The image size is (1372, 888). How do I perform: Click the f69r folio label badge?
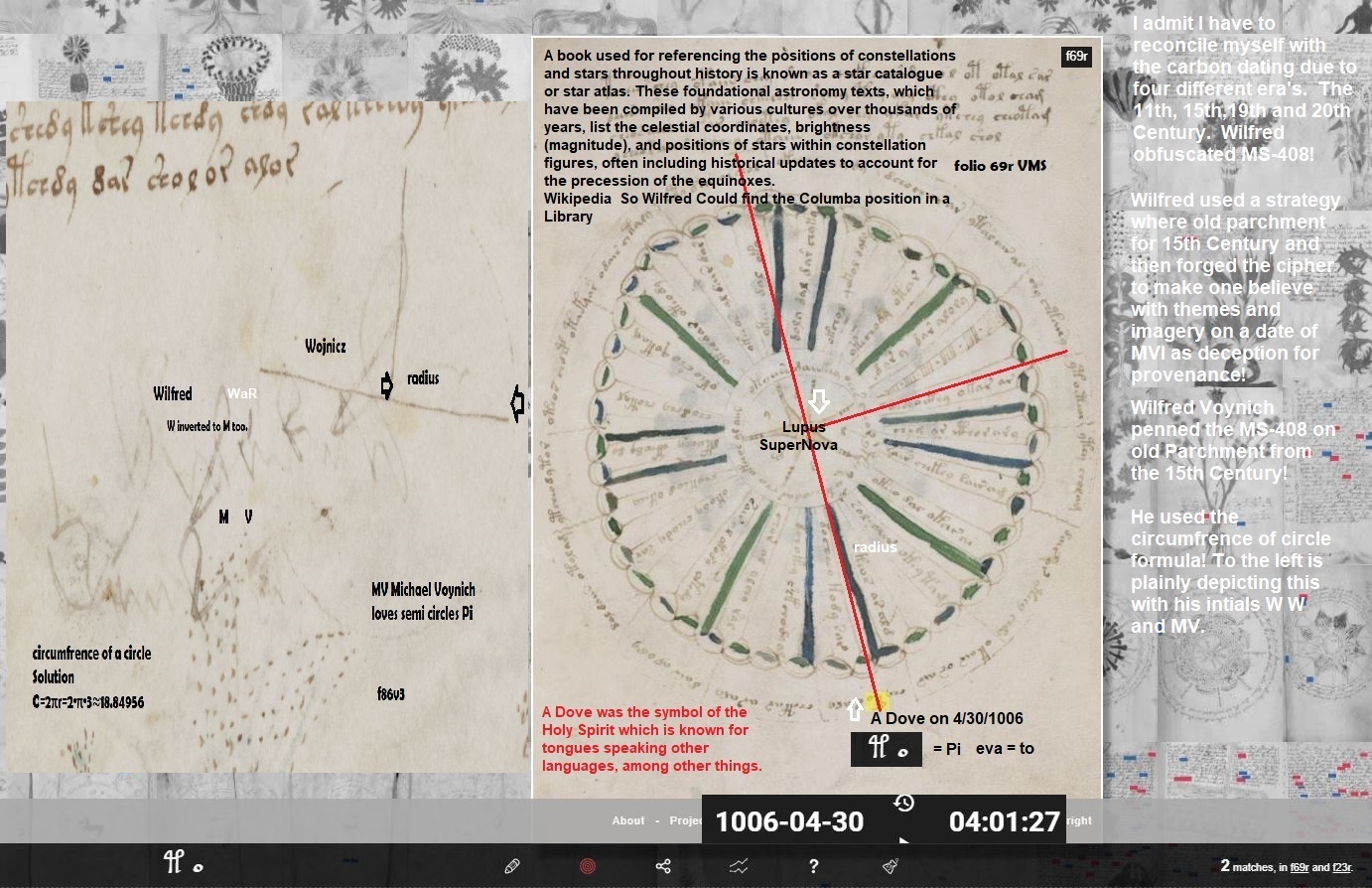pyautogui.click(x=1077, y=57)
